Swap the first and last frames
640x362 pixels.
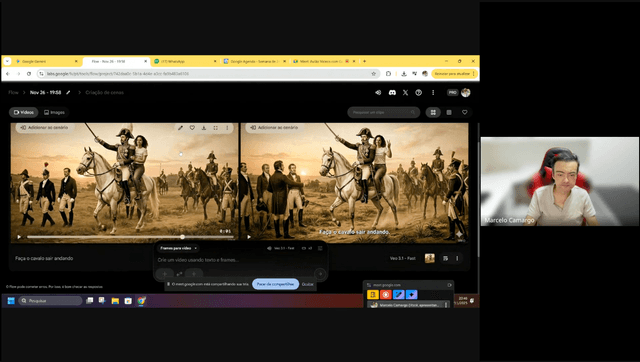[179, 274]
